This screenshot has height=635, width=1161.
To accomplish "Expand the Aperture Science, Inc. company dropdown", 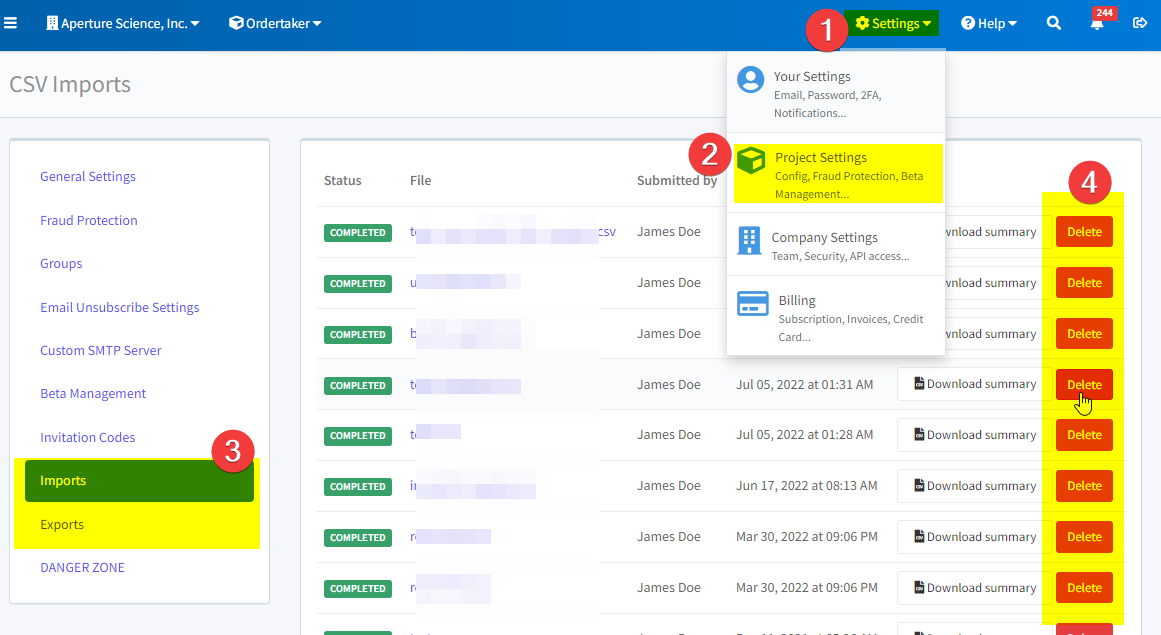I will coord(123,23).
